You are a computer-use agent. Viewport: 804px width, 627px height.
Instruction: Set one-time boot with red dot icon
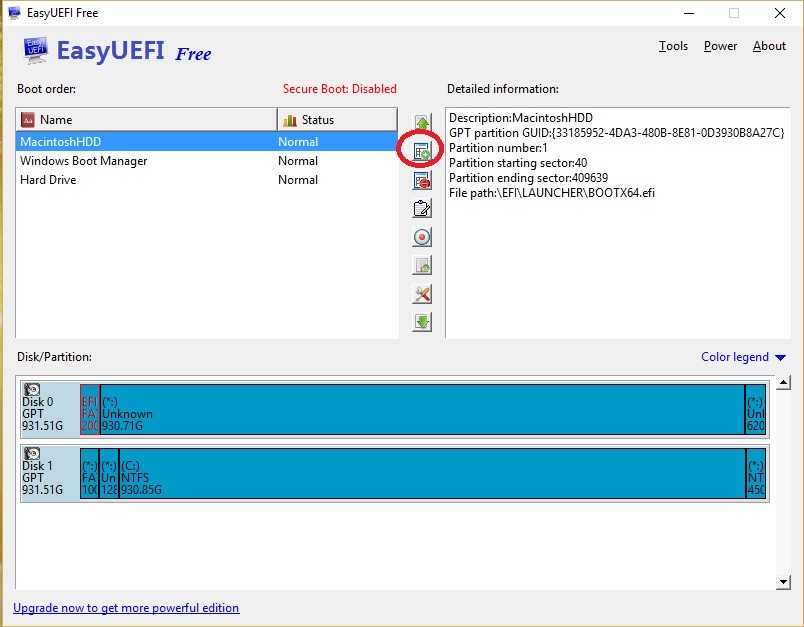coord(422,237)
